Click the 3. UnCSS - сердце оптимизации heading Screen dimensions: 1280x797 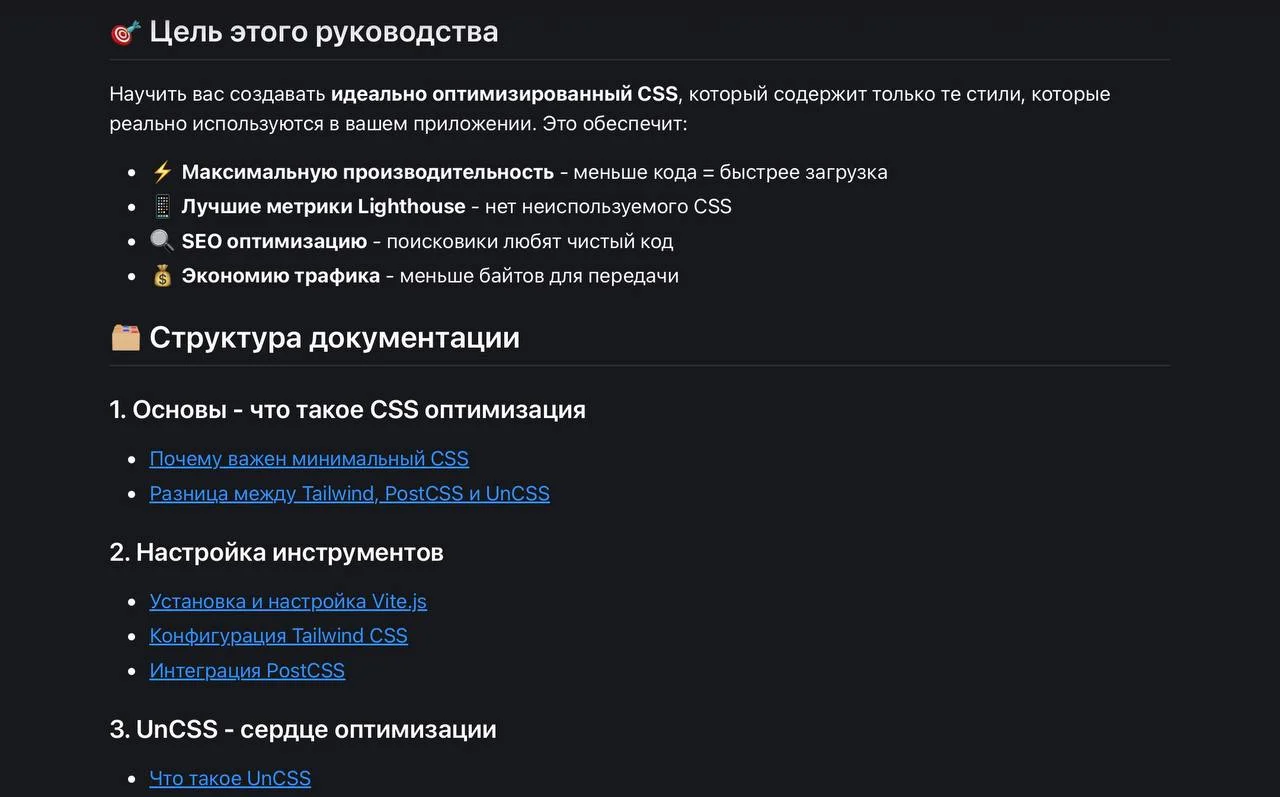(x=302, y=730)
